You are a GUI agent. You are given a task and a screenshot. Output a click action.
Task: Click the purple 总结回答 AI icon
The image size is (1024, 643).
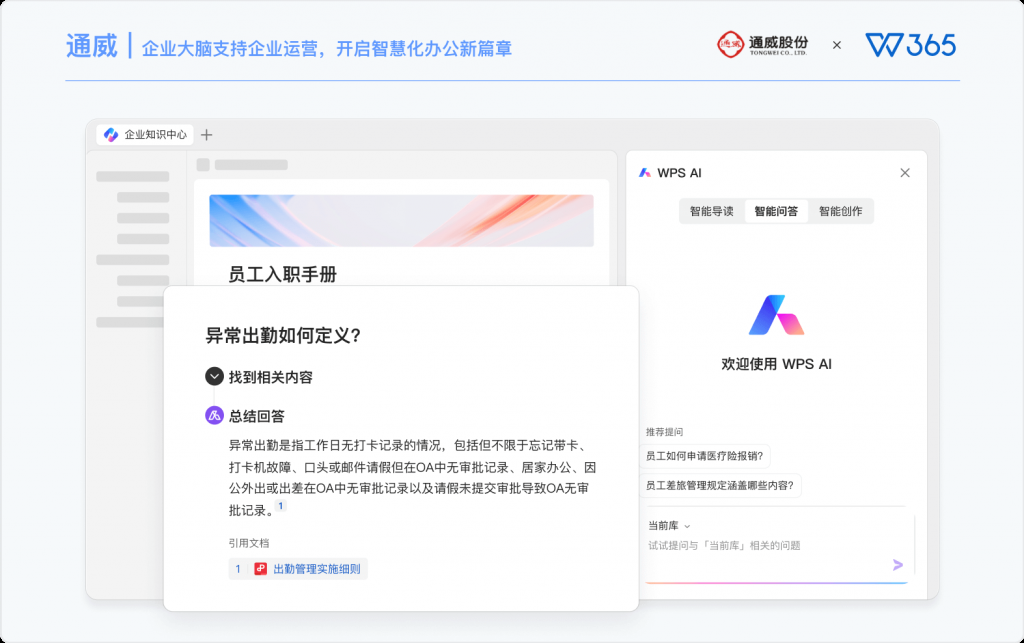tap(214, 416)
